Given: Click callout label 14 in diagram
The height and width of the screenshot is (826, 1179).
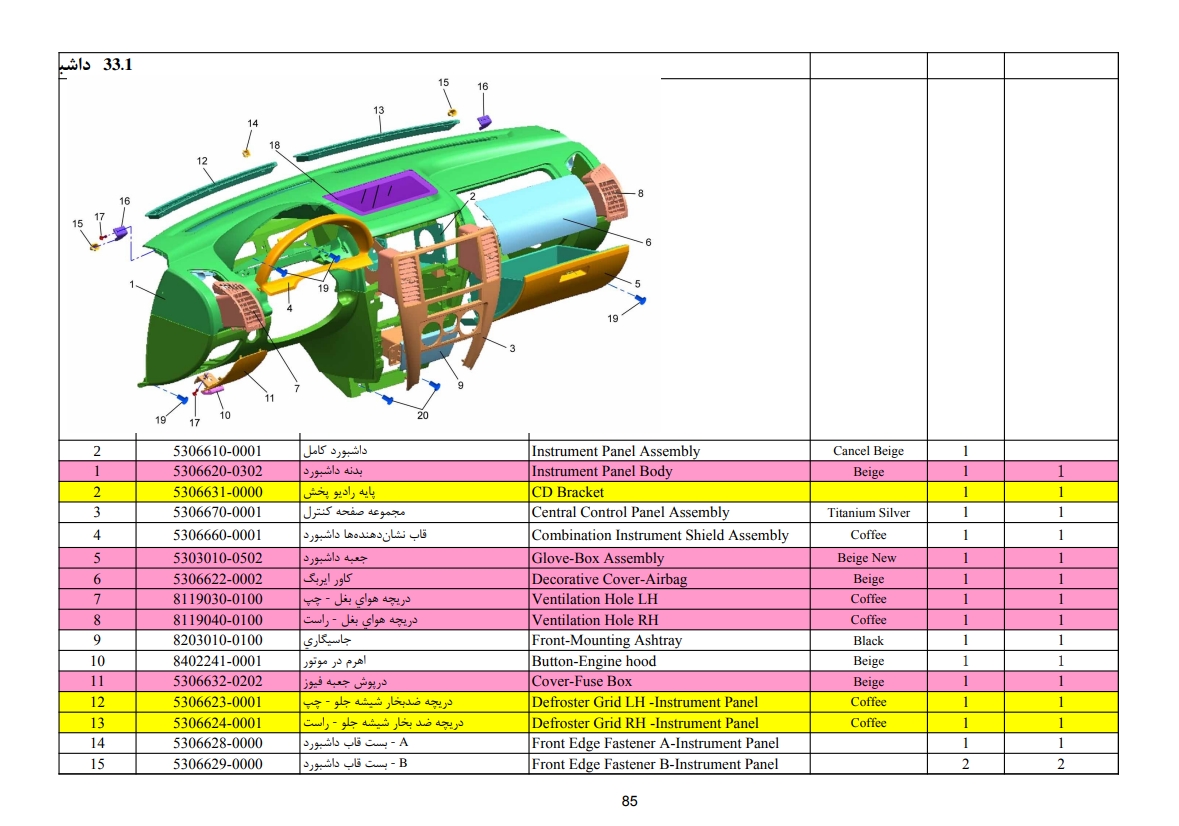Looking at the screenshot, I should coord(253,123).
